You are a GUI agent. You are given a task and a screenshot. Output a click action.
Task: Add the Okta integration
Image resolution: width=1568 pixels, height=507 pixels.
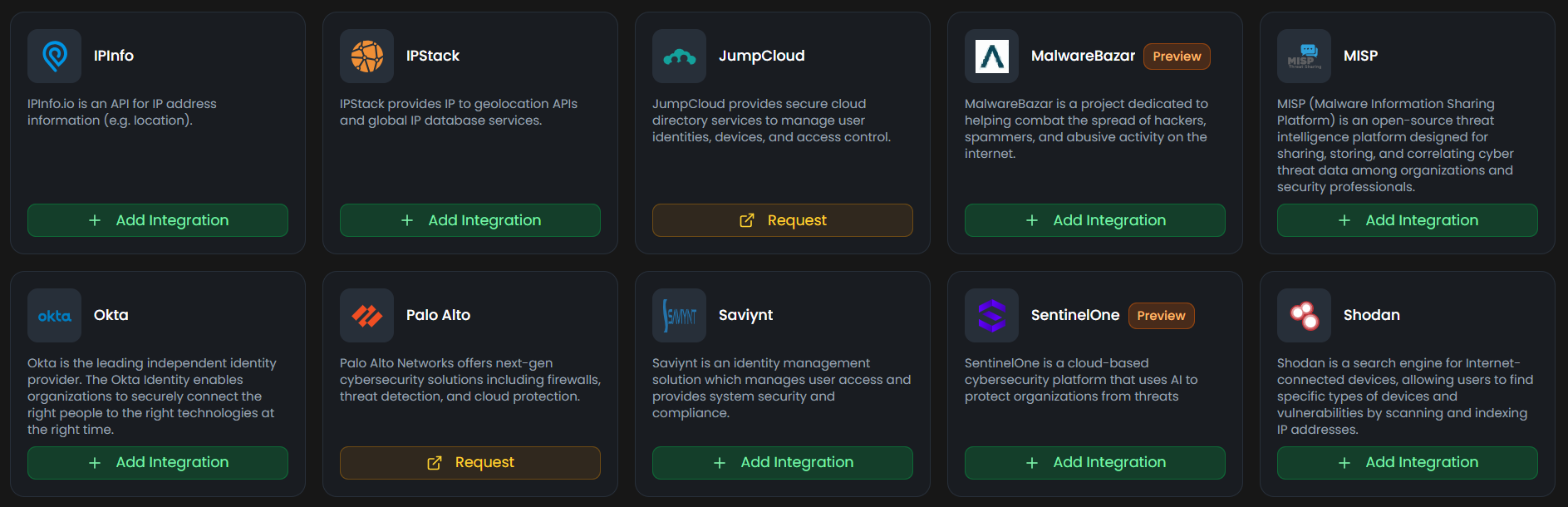(158, 463)
